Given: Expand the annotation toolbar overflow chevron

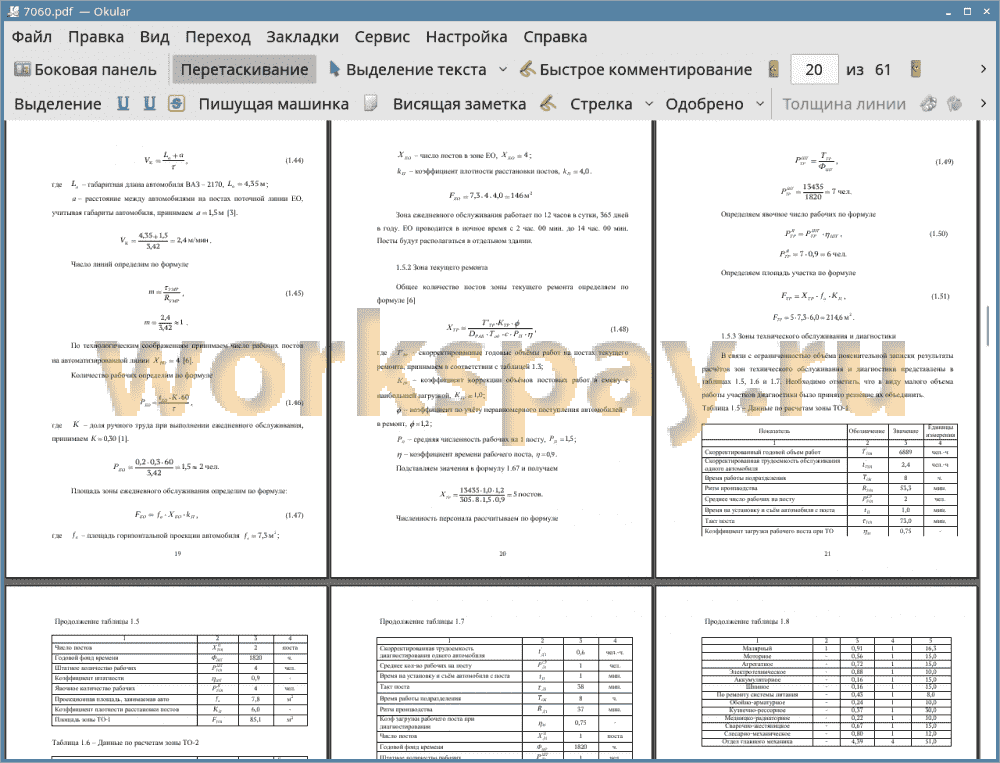Looking at the screenshot, I should 983,103.
